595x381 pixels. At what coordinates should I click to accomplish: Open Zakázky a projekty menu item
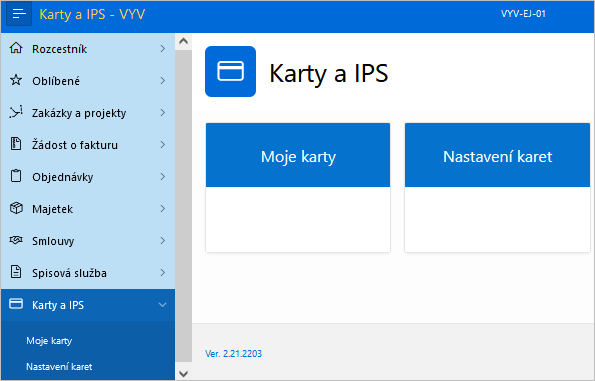[x=88, y=113]
